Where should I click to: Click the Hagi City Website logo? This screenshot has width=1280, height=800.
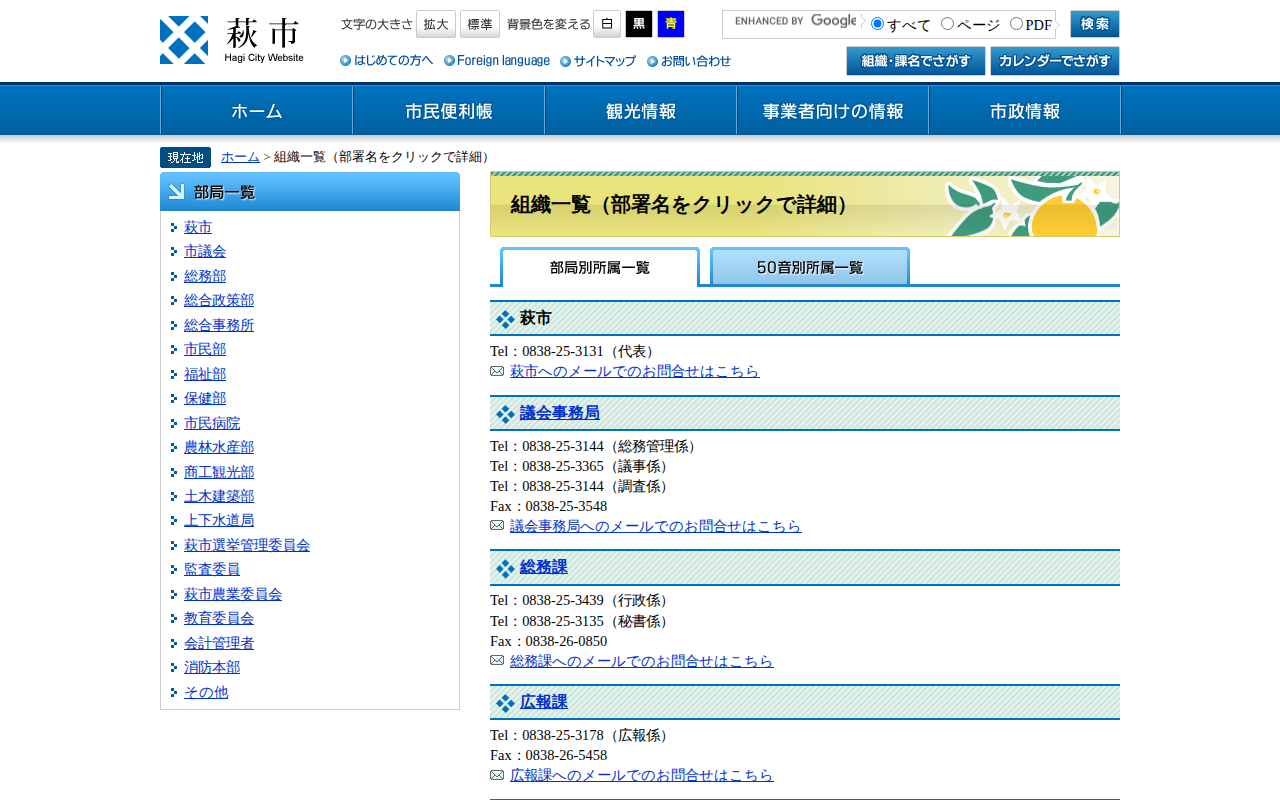[232, 40]
